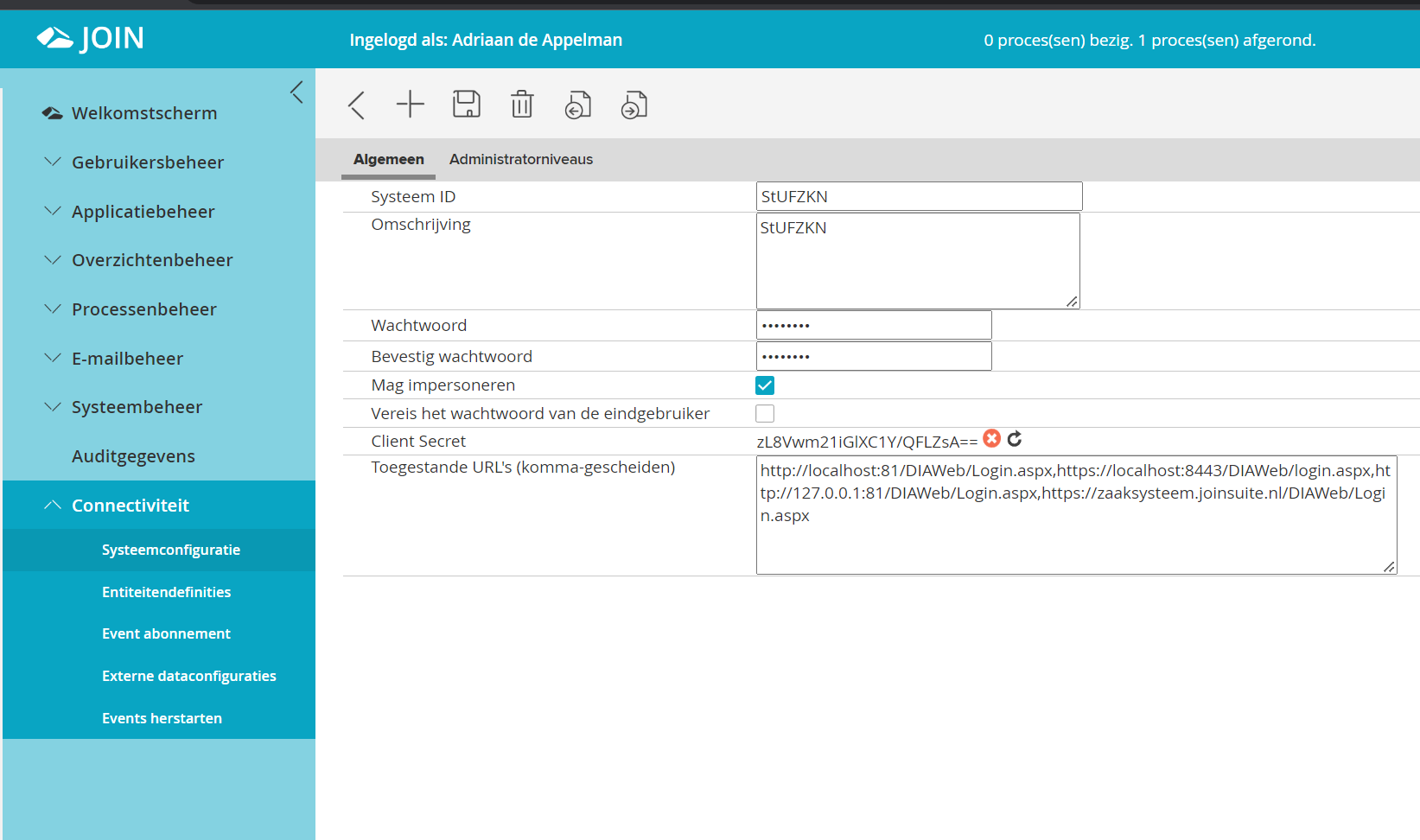Click the export document icon
Image resolution: width=1420 pixels, height=840 pixels.
[634, 105]
